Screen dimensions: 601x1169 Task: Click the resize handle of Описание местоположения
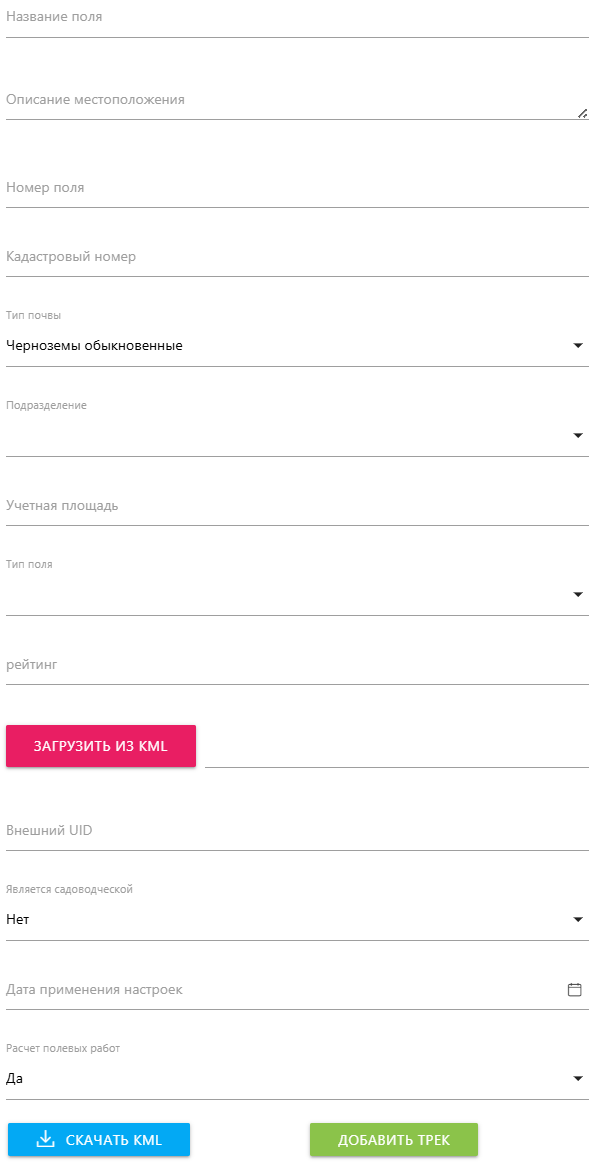click(582, 113)
